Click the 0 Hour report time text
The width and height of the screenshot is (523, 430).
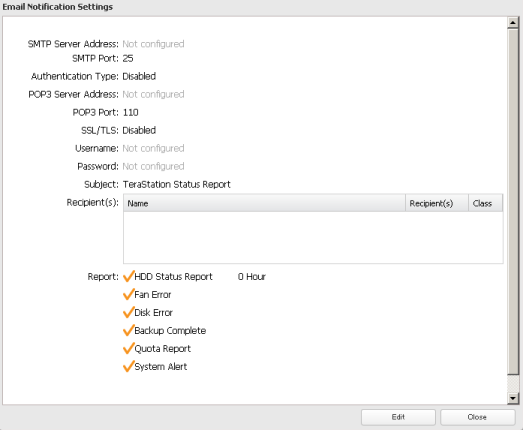pos(252,277)
